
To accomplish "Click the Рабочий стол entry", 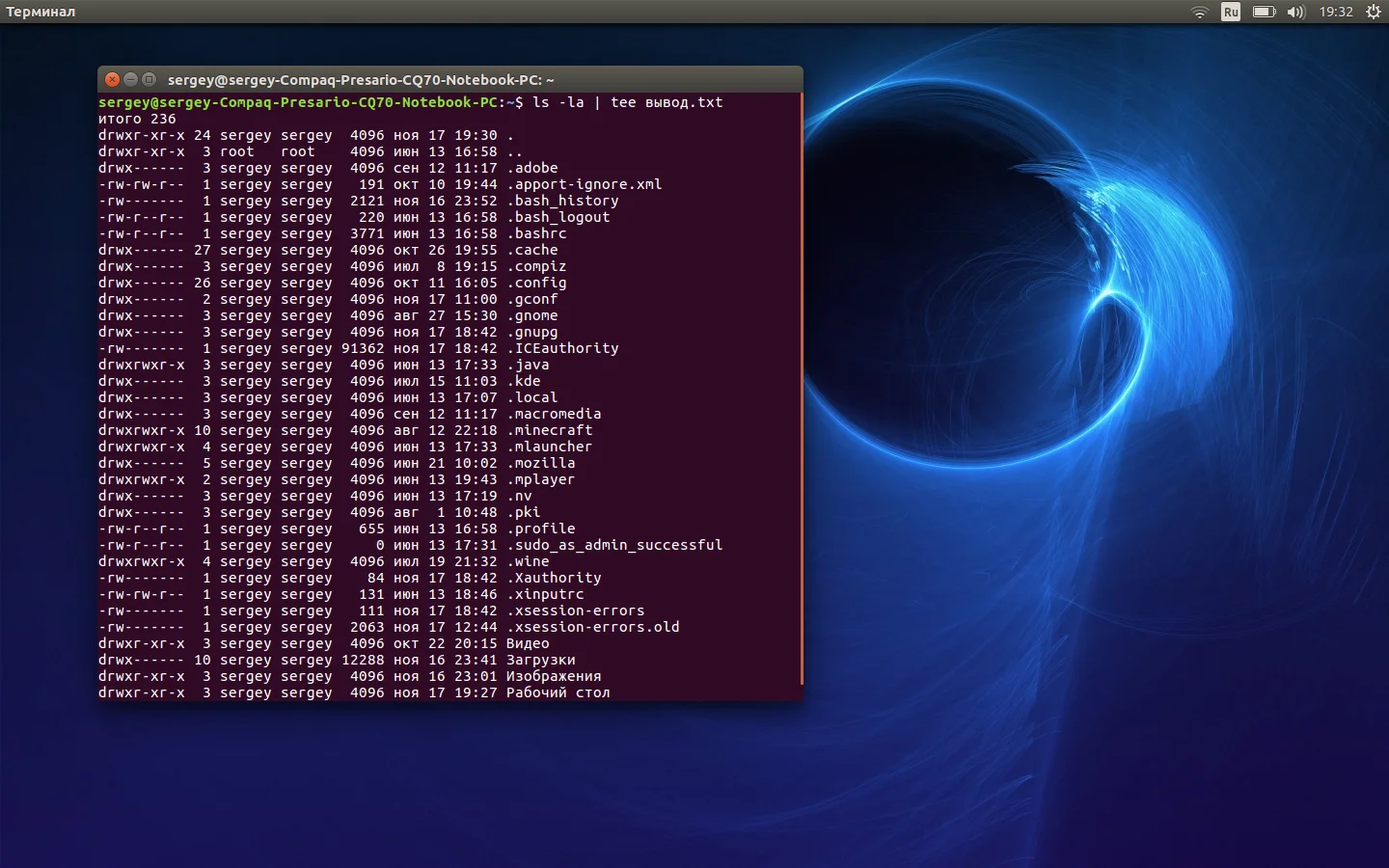I will [x=558, y=692].
